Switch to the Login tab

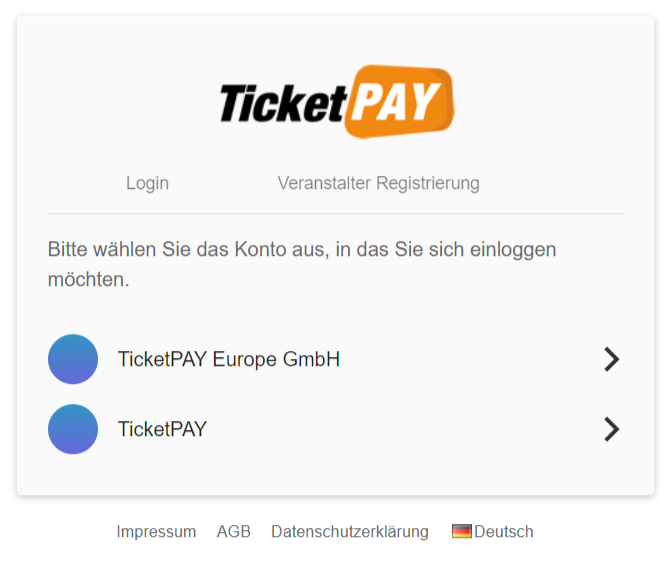[148, 183]
